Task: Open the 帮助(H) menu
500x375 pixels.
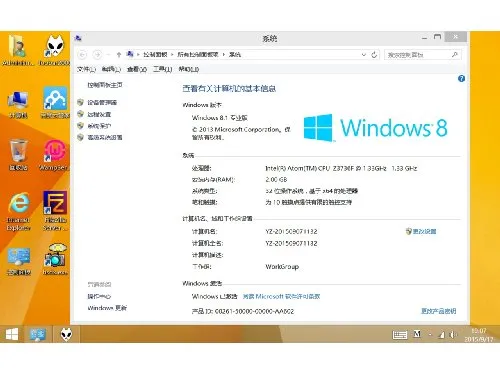Action: [x=189, y=69]
